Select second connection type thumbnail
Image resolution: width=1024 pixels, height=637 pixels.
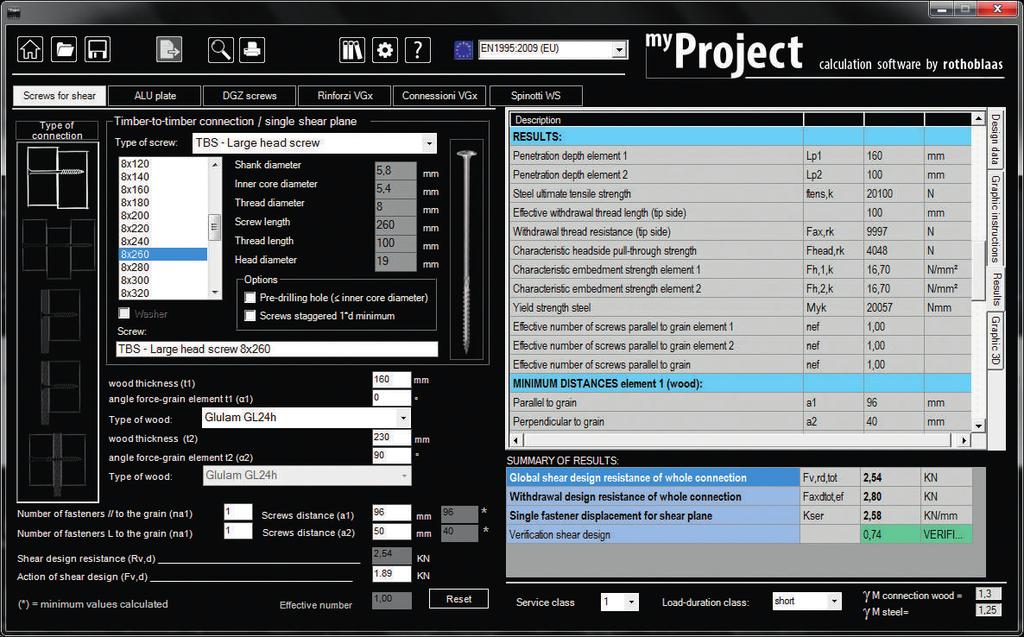point(57,248)
